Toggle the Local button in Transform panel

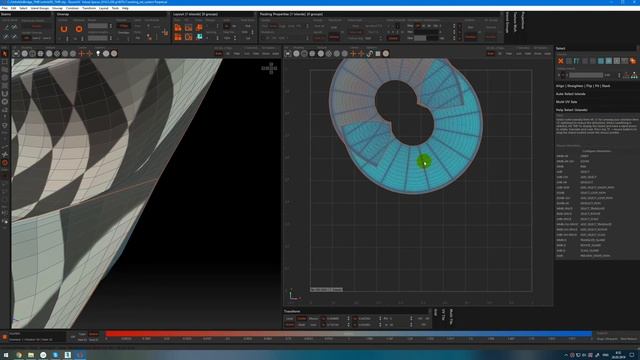click(x=289, y=318)
